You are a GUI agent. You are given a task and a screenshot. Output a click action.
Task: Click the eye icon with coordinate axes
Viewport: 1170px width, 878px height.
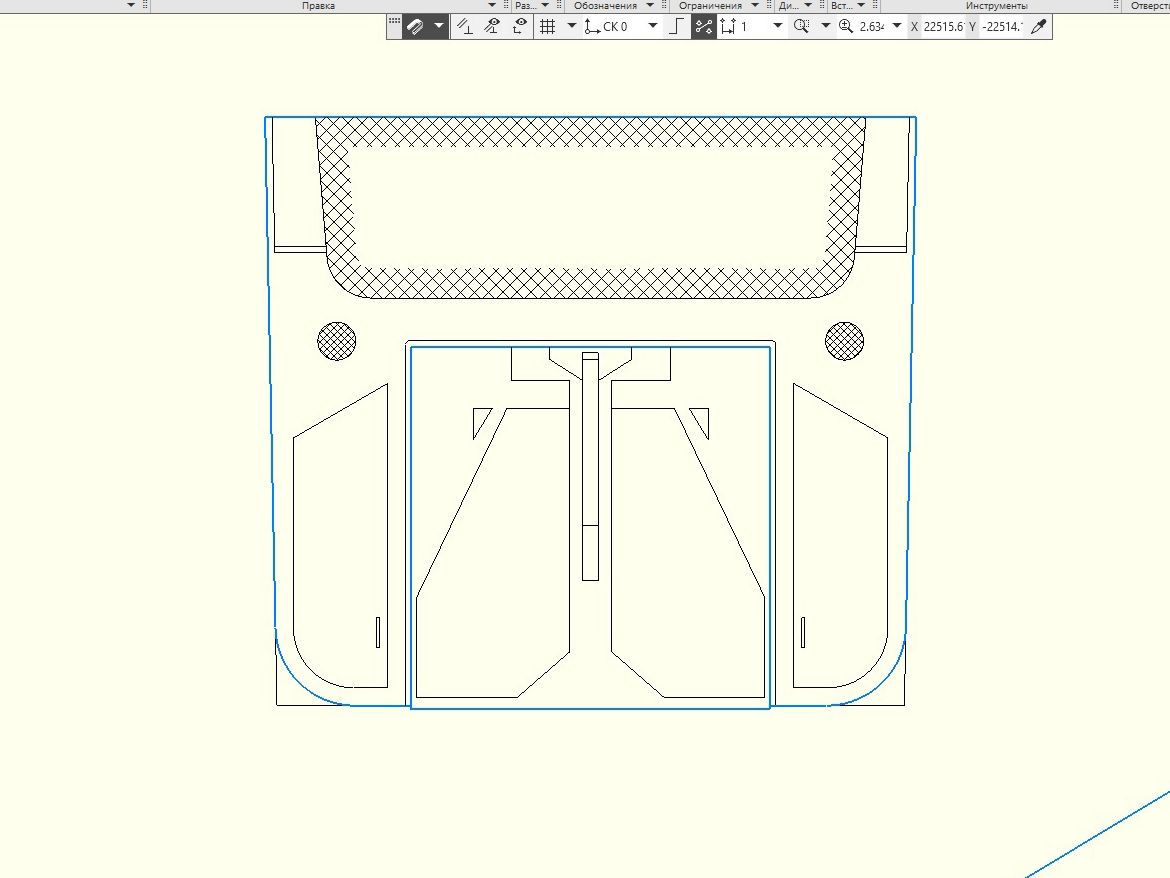click(x=520, y=27)
